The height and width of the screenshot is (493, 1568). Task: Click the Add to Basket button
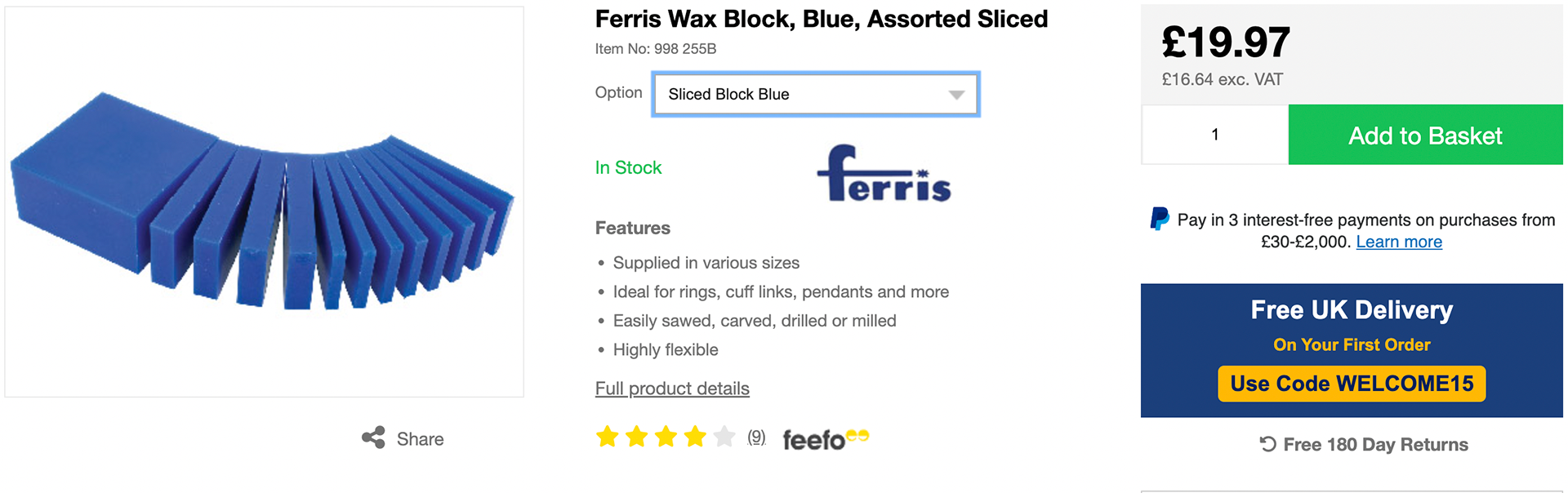(x=1425, y=135)
